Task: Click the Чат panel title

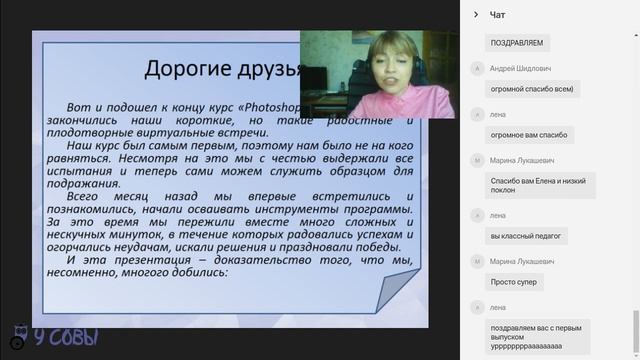Action: pos(497,15)
